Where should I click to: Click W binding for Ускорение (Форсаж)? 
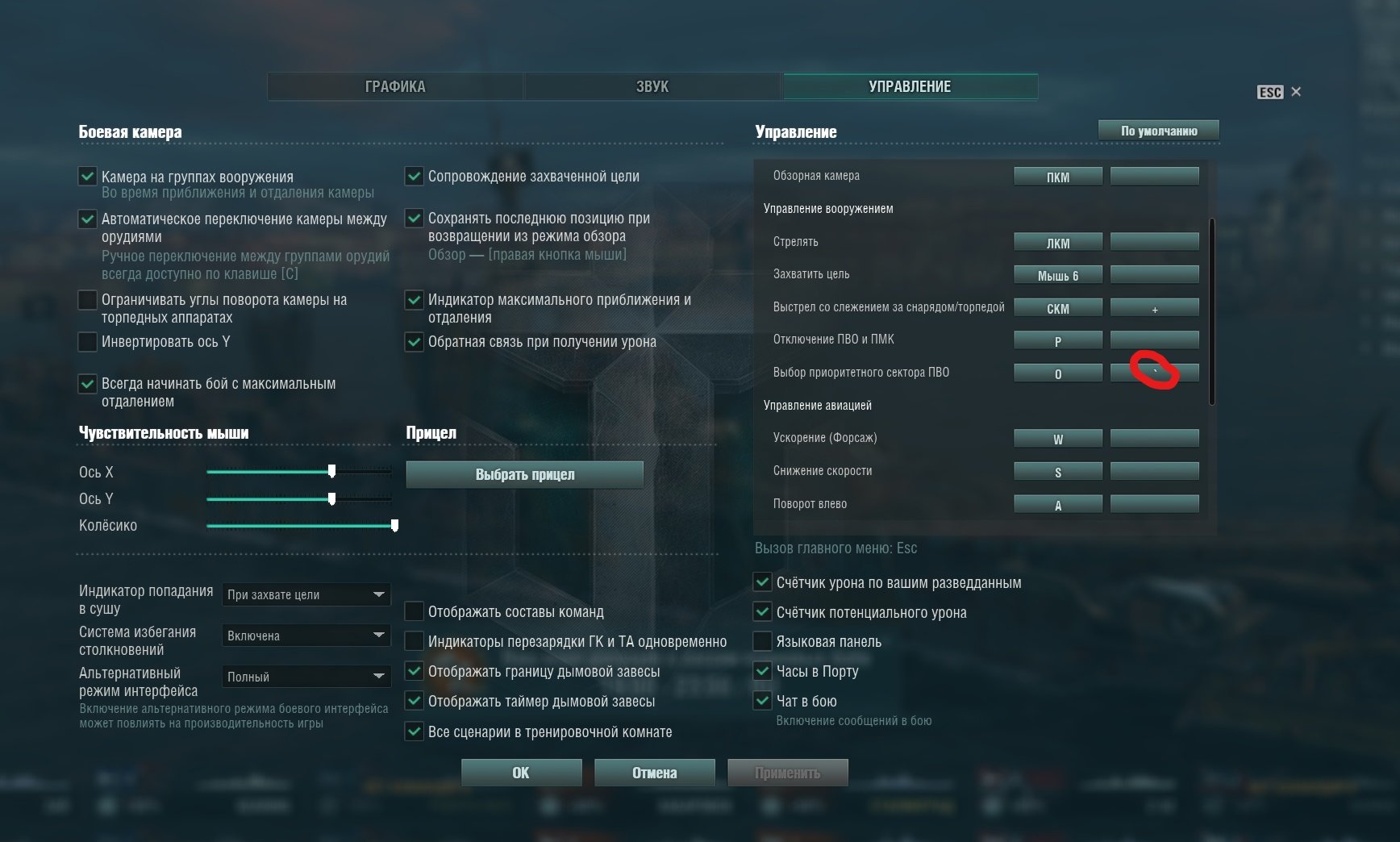[x=1058, y=439]
